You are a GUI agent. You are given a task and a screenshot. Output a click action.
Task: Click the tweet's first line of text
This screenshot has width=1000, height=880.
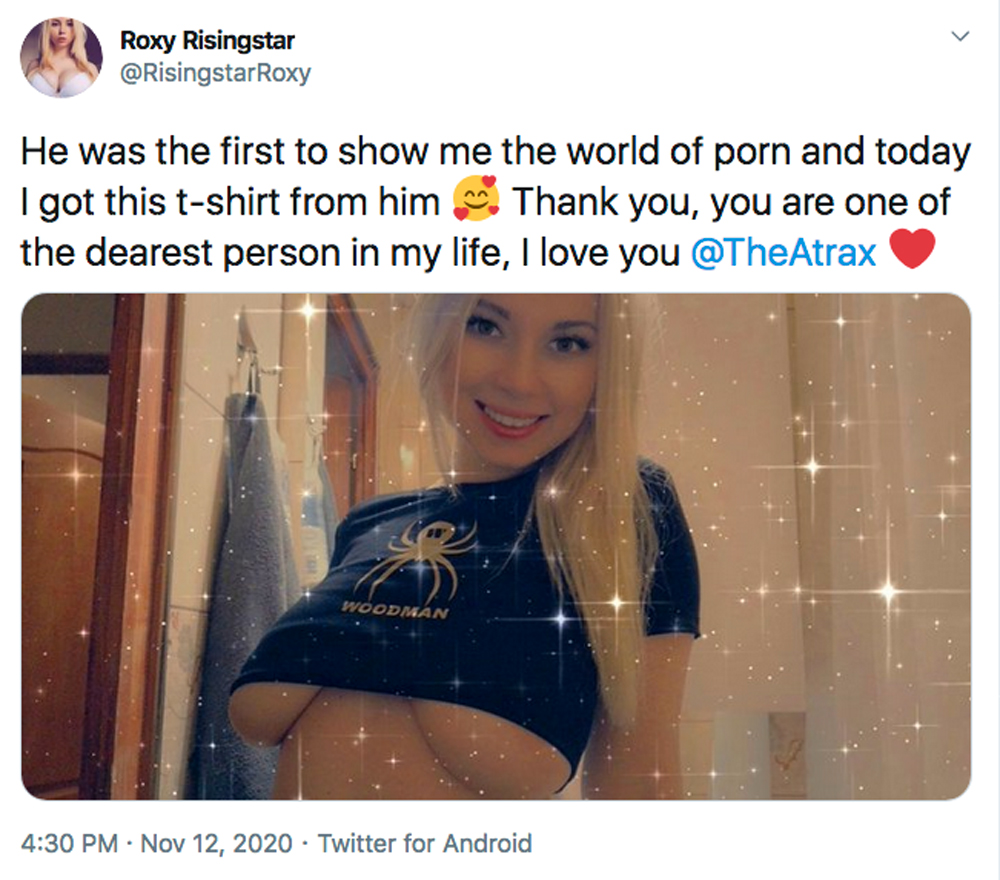496,153
